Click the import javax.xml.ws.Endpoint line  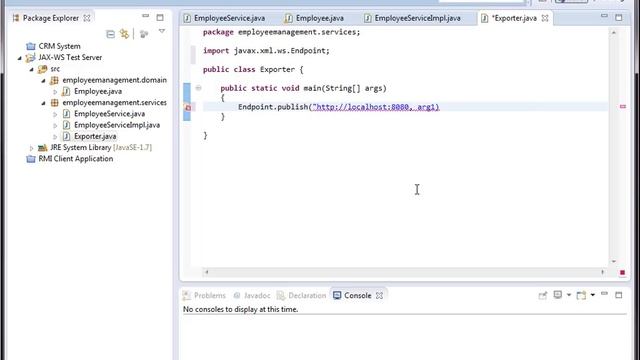[x=266, y=51]
